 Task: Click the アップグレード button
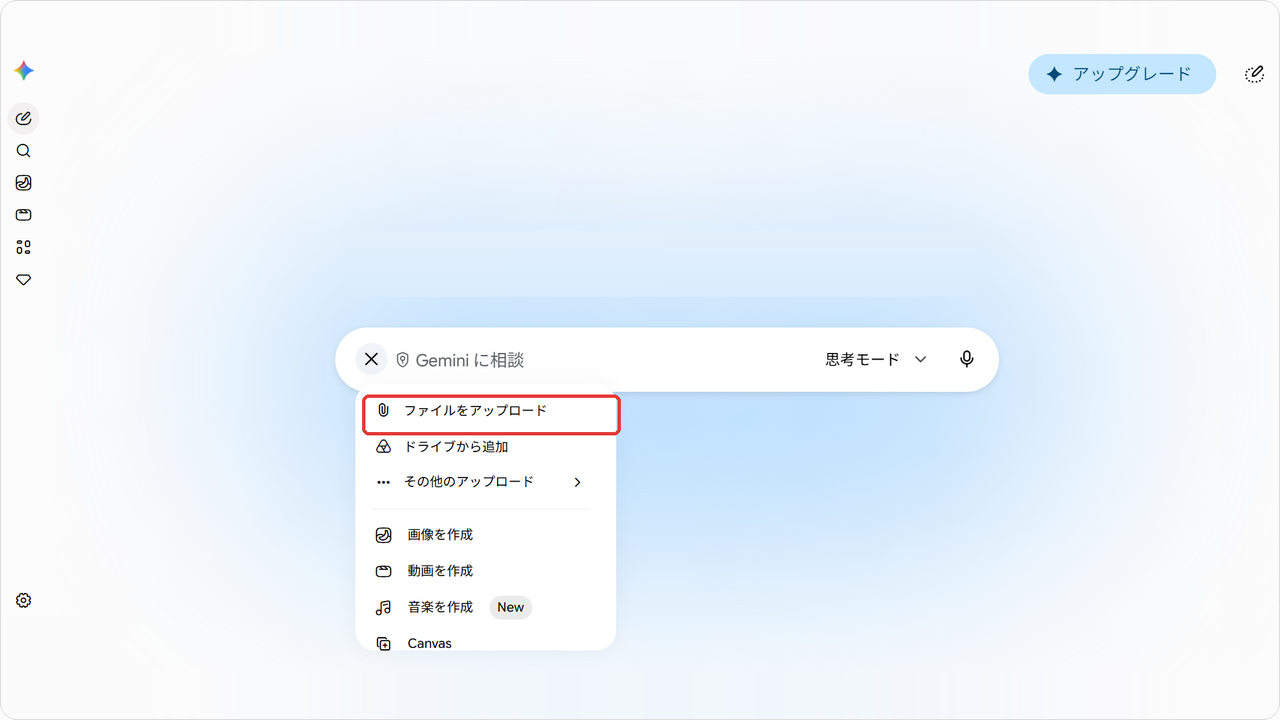1122,74
